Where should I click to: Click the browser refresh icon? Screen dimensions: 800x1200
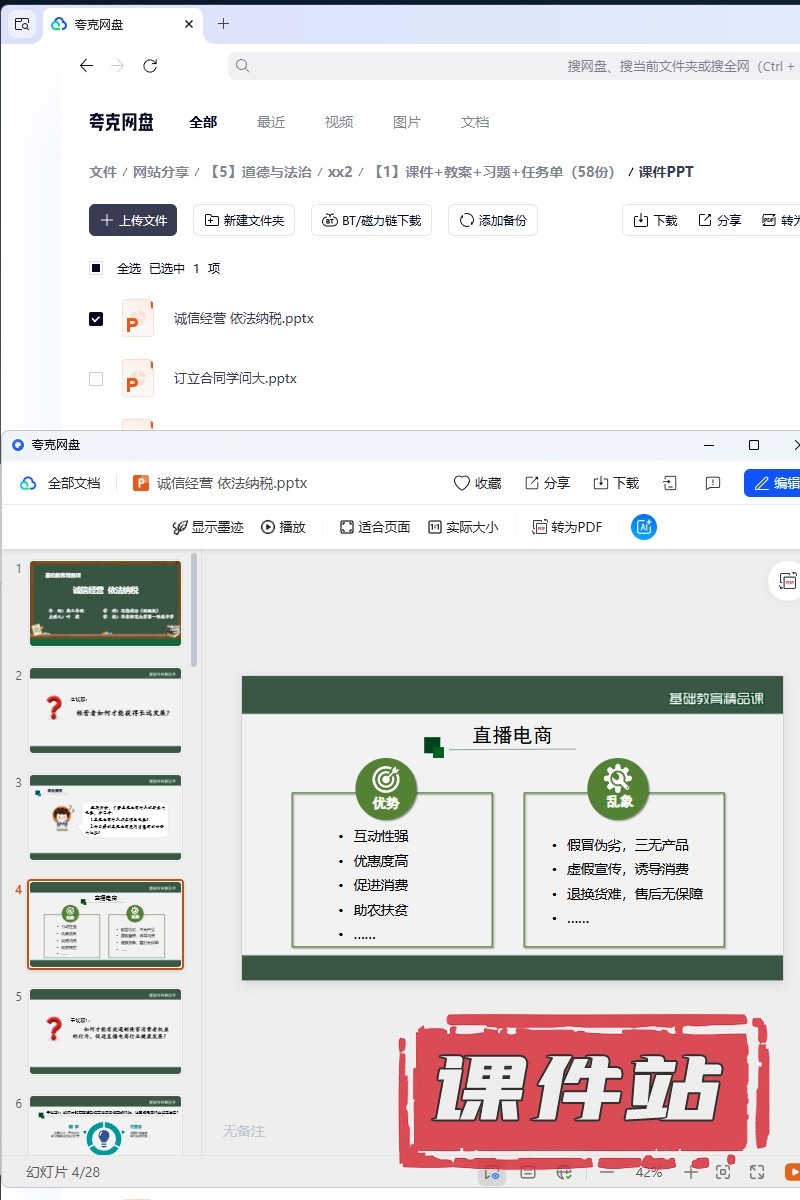click(x=150, y=66)
